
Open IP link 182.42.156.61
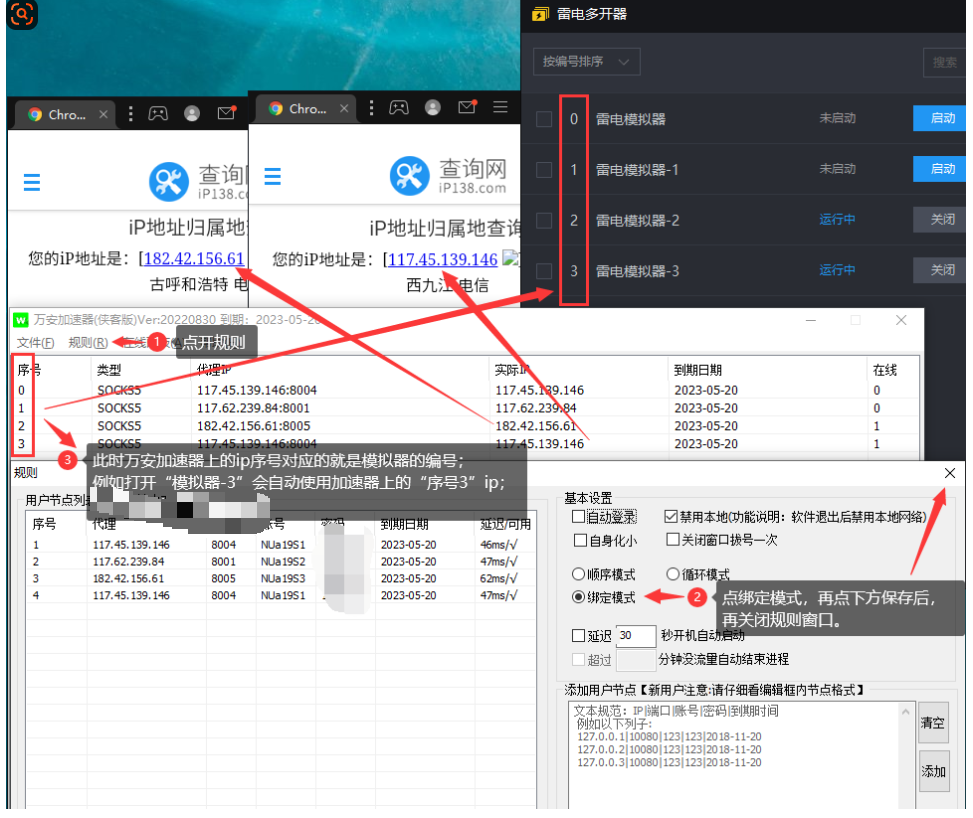click(194, 259)
